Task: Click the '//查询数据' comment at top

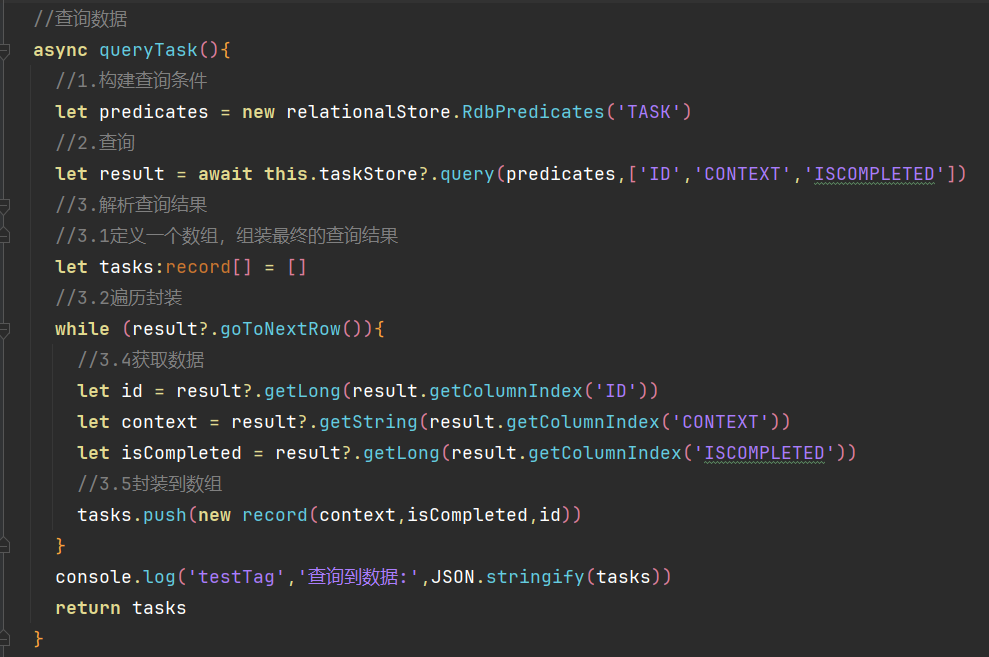Action: click(81, 19)
